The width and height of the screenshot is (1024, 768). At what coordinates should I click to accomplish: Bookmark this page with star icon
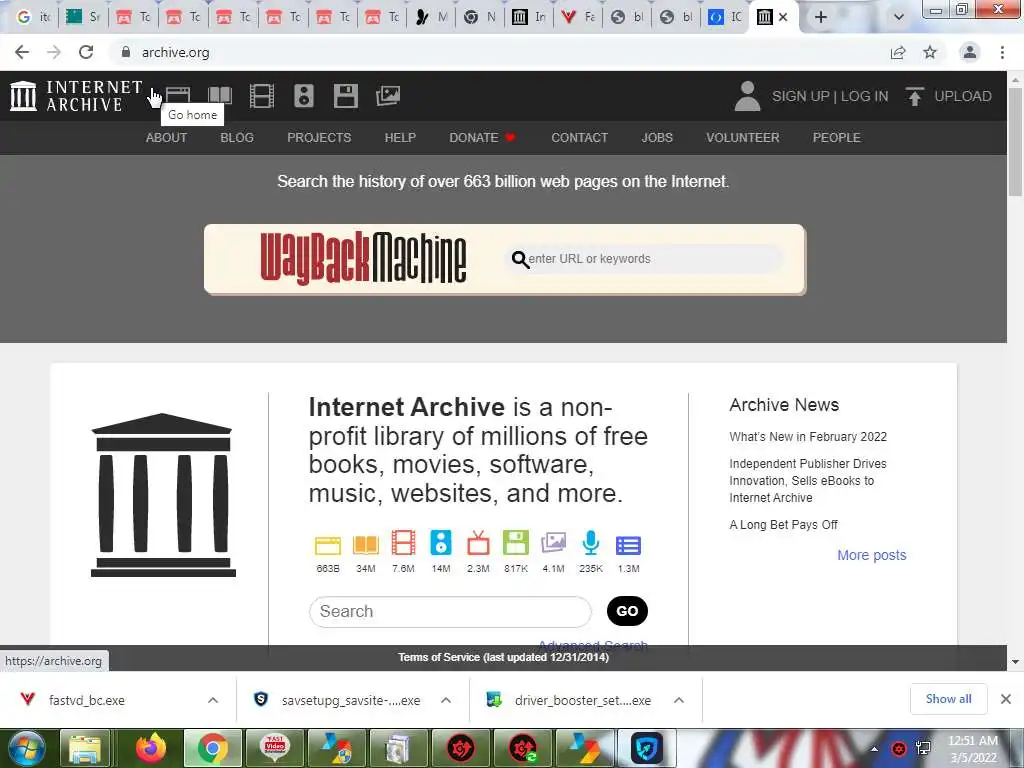tap(930, 52)
